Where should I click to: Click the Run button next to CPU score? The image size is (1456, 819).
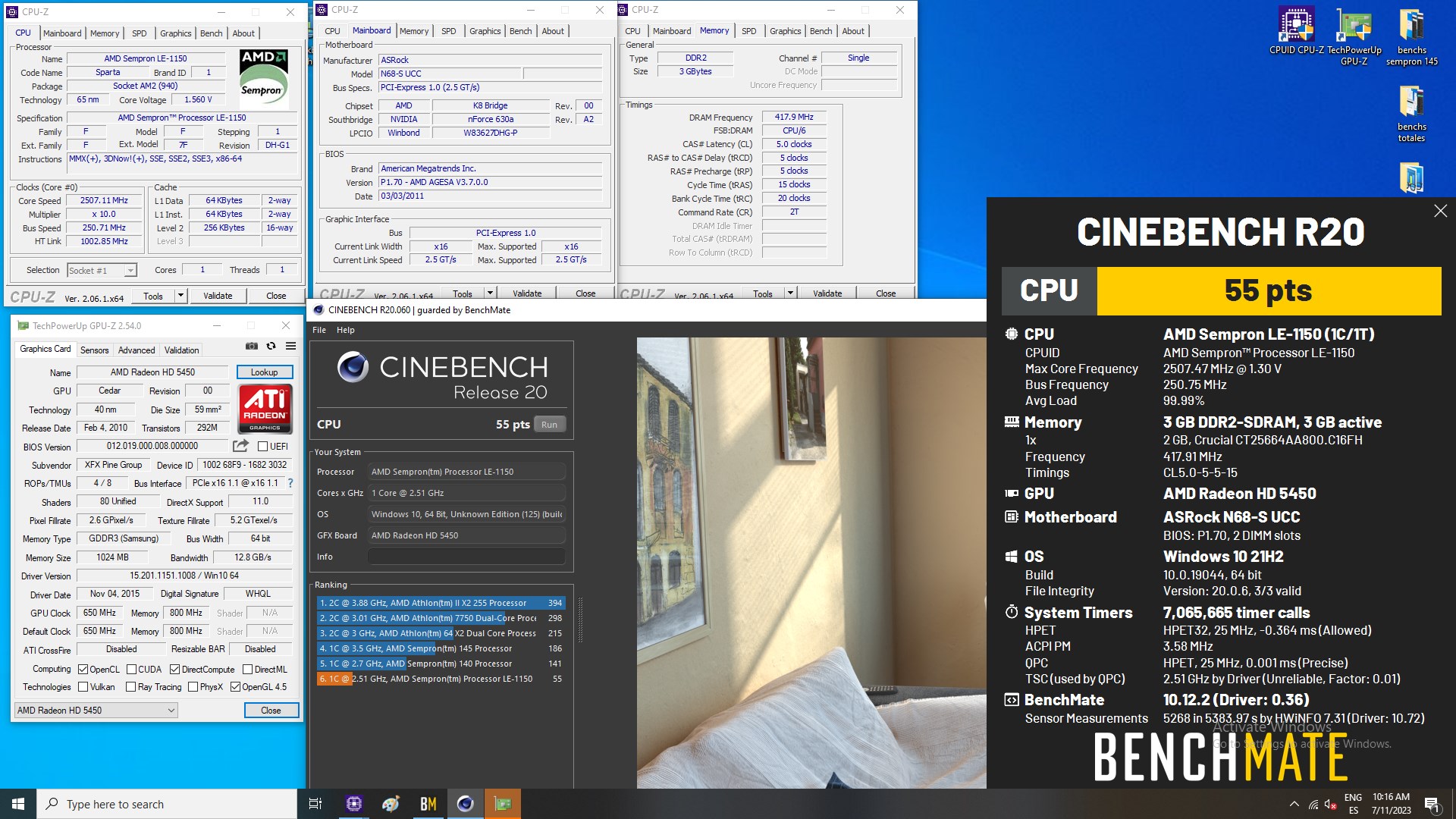pos(549,425)
